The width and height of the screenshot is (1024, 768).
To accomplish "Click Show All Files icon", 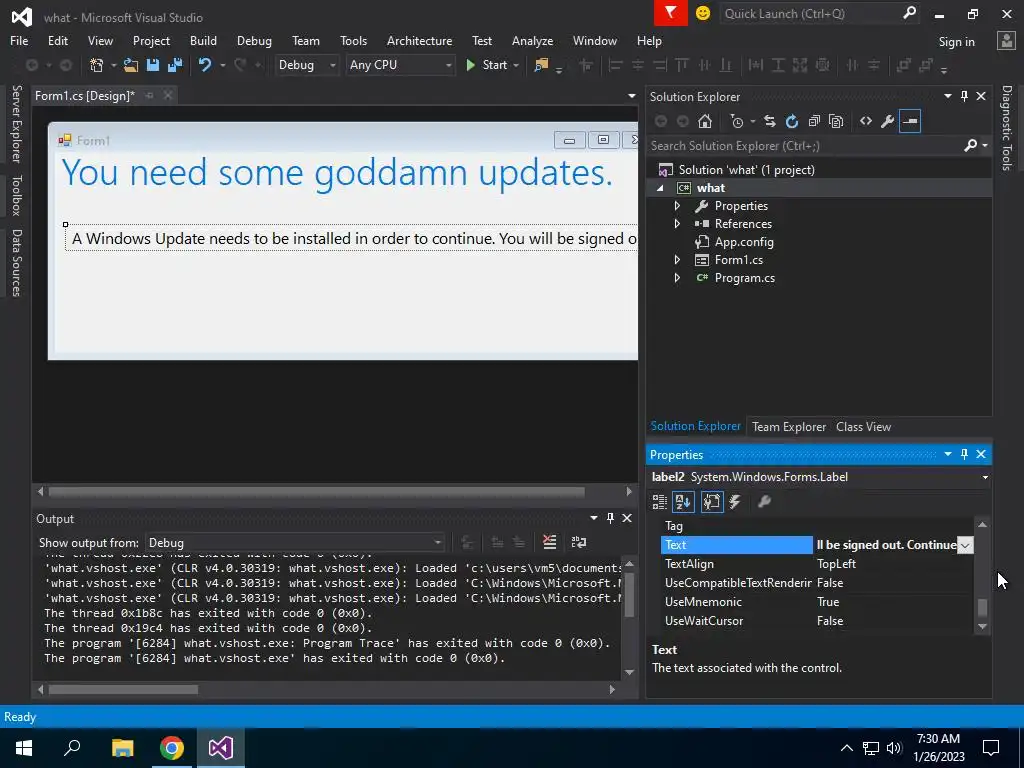I will [x=836, y=121].
